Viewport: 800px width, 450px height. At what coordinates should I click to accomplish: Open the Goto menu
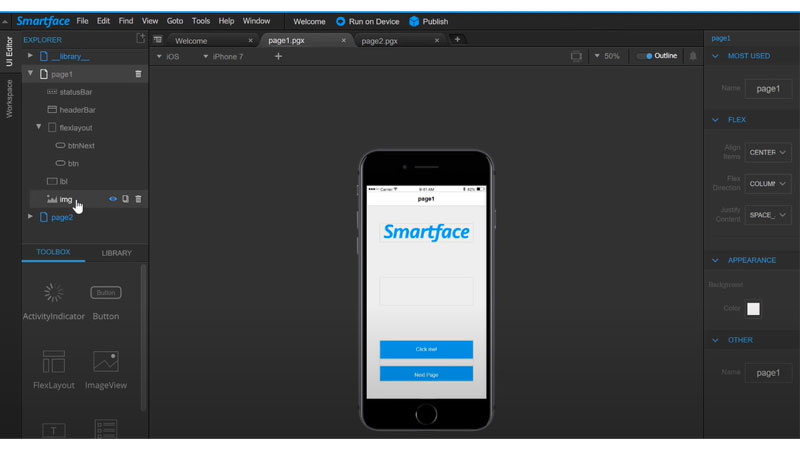(x=174, y=21)
